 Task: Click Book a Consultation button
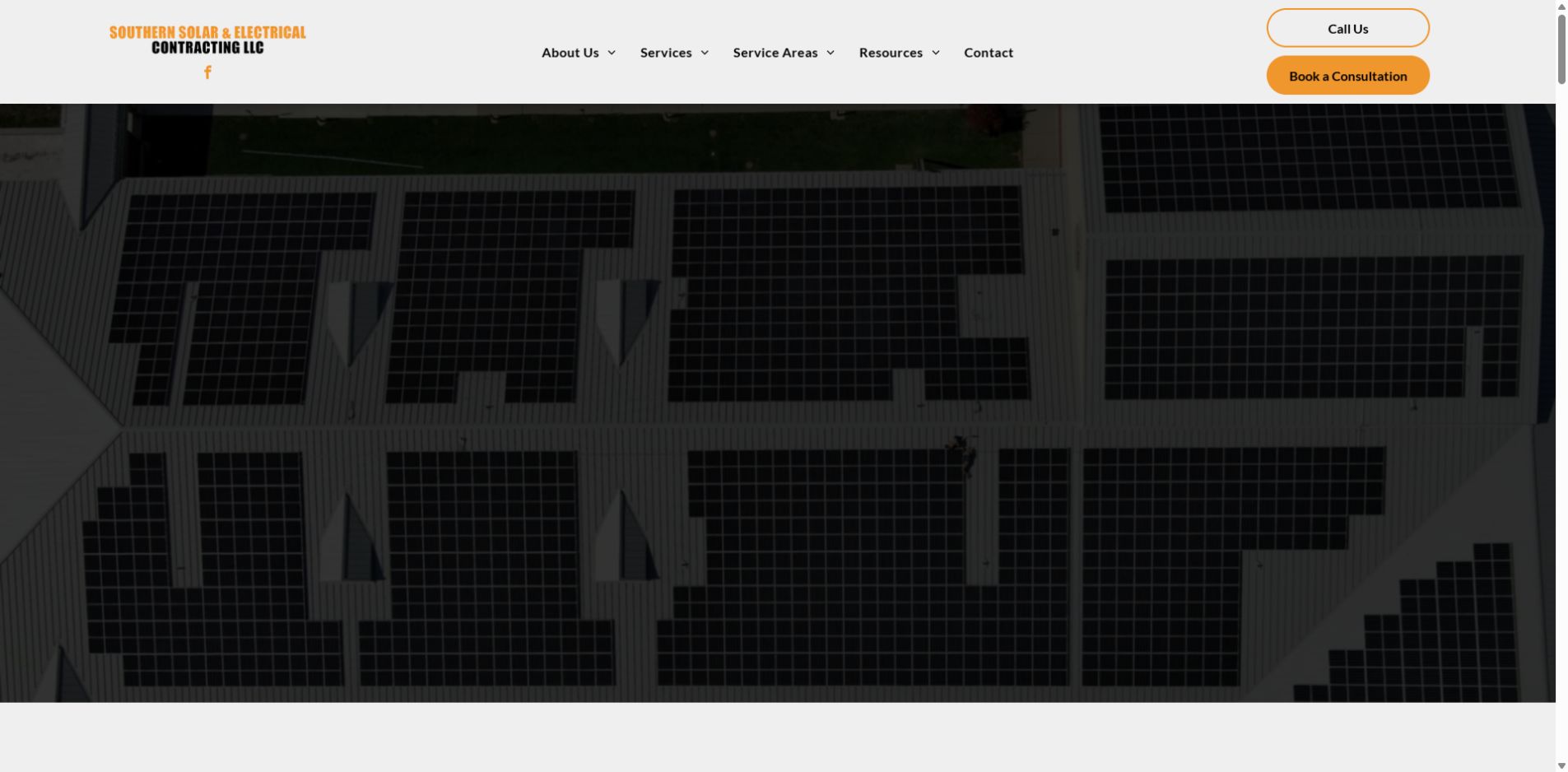pyautogui.click(x=1347, y=76)
